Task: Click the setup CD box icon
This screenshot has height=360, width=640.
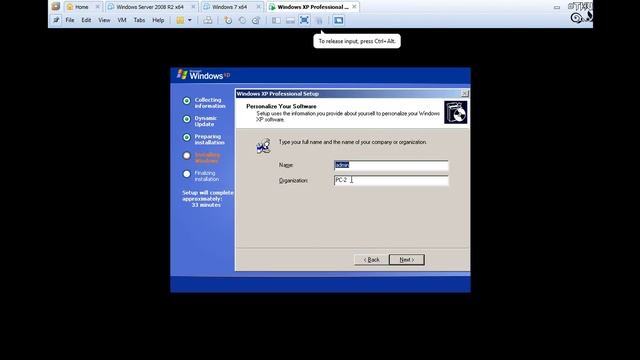Action: click(456, 112)
